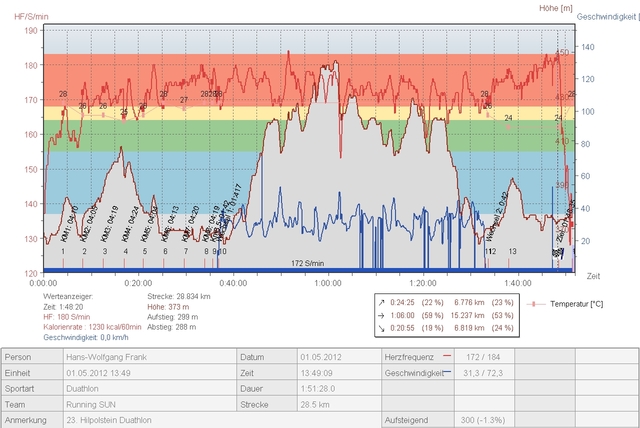The height and width of the screenshot is (428, 640).
Task: Select the 'Höhe [m]' axis title
Action: 556,8
